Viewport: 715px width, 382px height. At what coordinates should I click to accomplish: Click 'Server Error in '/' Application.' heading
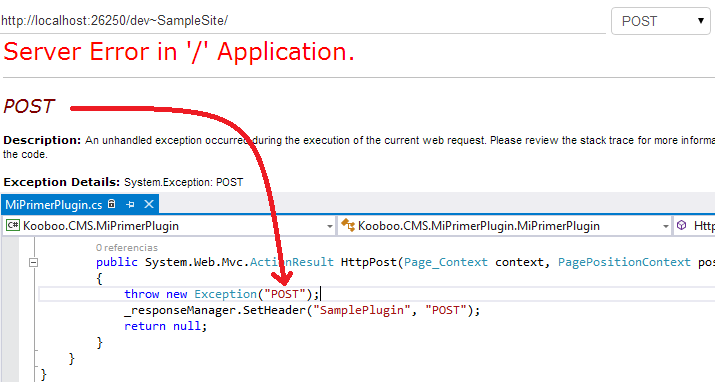click(x=179, y=52)
